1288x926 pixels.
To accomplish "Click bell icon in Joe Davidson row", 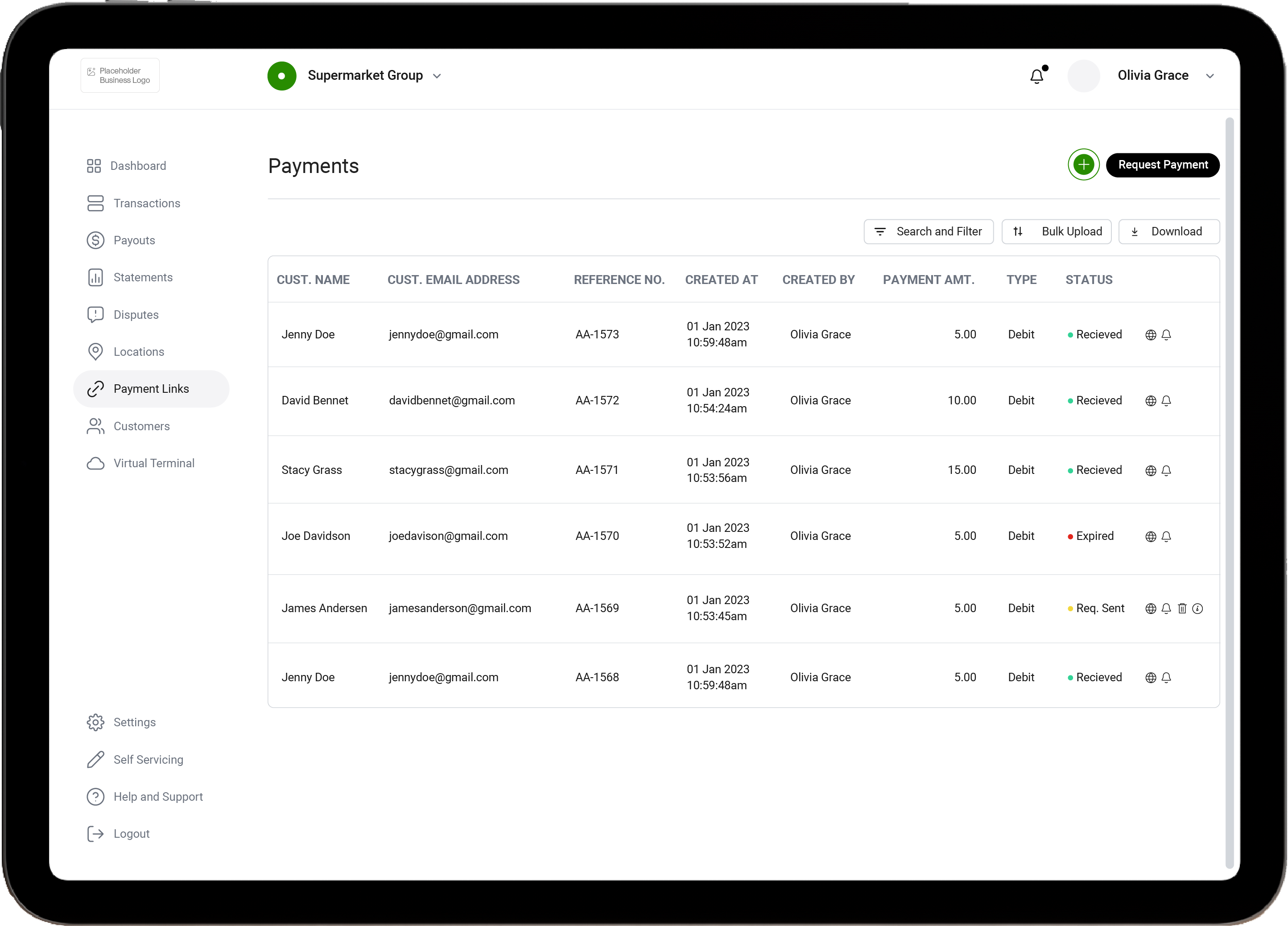I will [1166, 536].
